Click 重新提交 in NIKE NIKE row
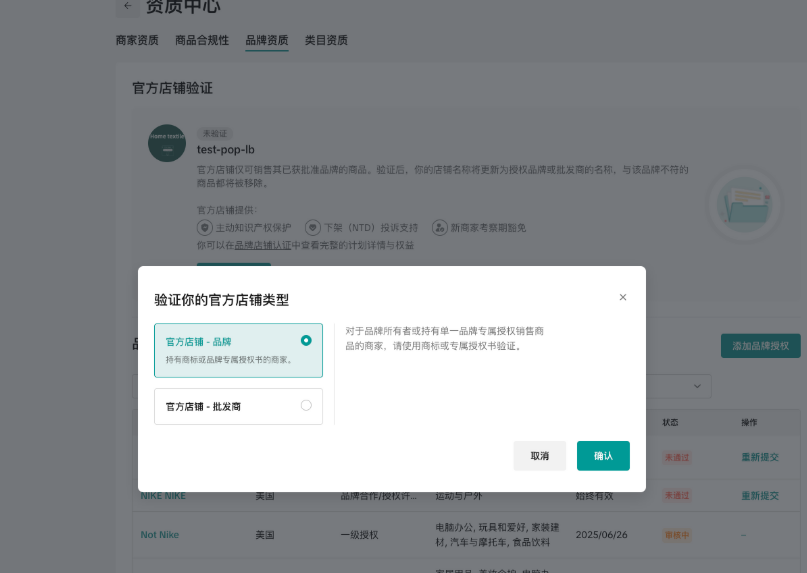The image size is (807, 573). click(x=760, y=496)
